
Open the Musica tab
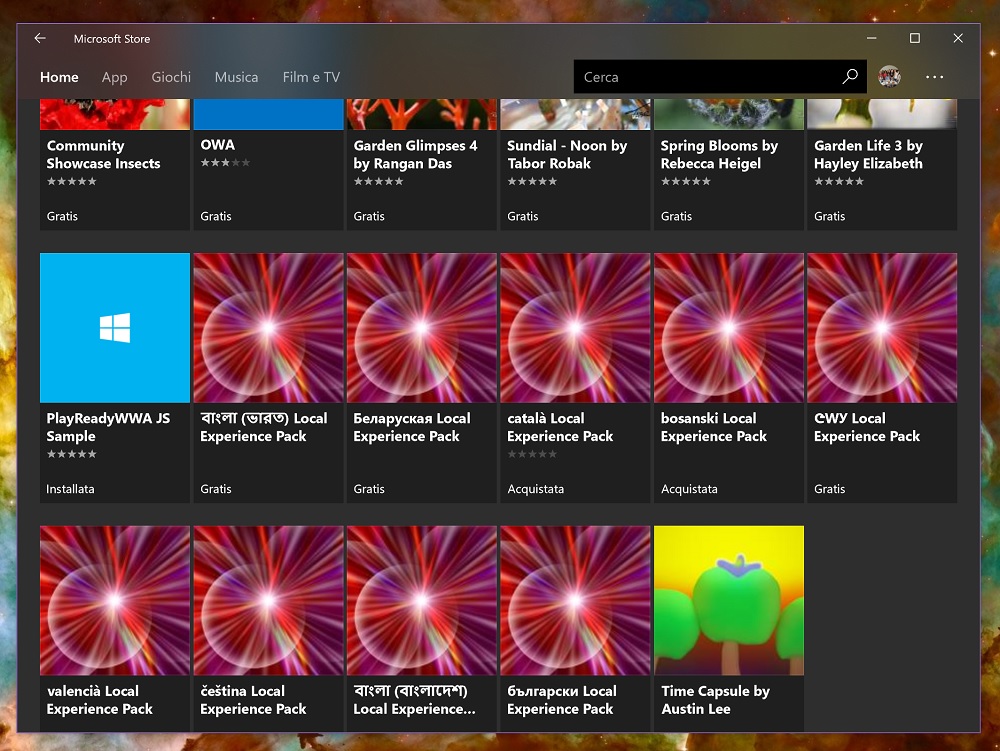pyautogui.click(x=236, y=77)
